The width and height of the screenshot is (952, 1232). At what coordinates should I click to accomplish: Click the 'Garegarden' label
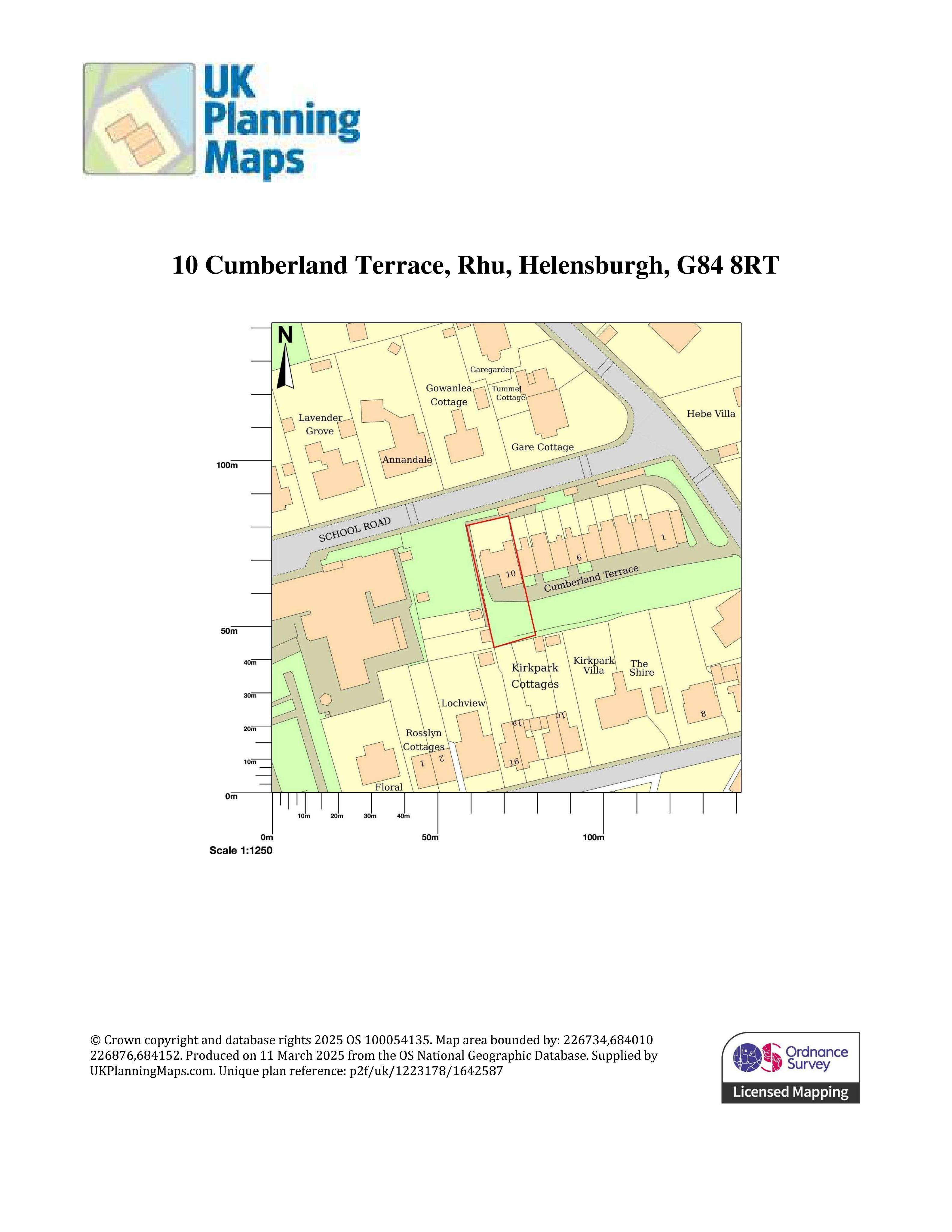[492, 369]
